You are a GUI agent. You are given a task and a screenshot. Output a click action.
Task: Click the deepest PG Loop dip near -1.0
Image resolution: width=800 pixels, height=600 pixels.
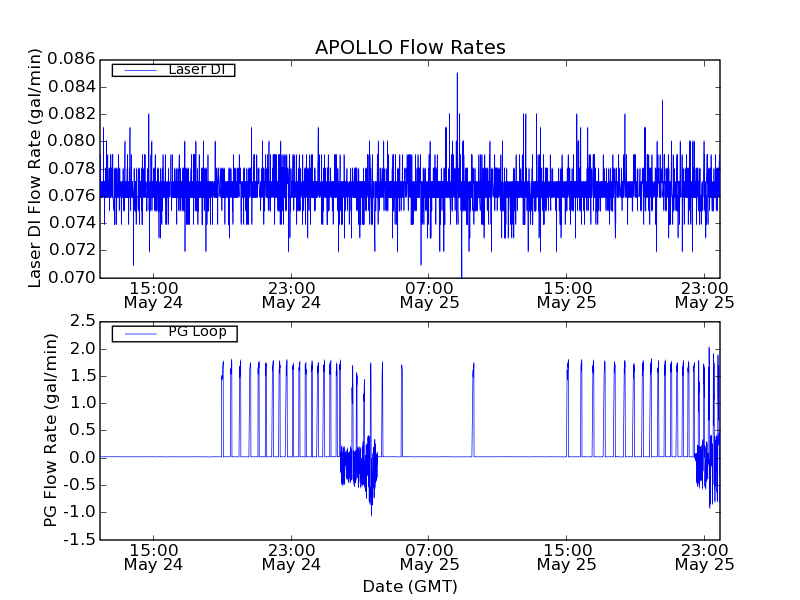click(x=372, y=512)
